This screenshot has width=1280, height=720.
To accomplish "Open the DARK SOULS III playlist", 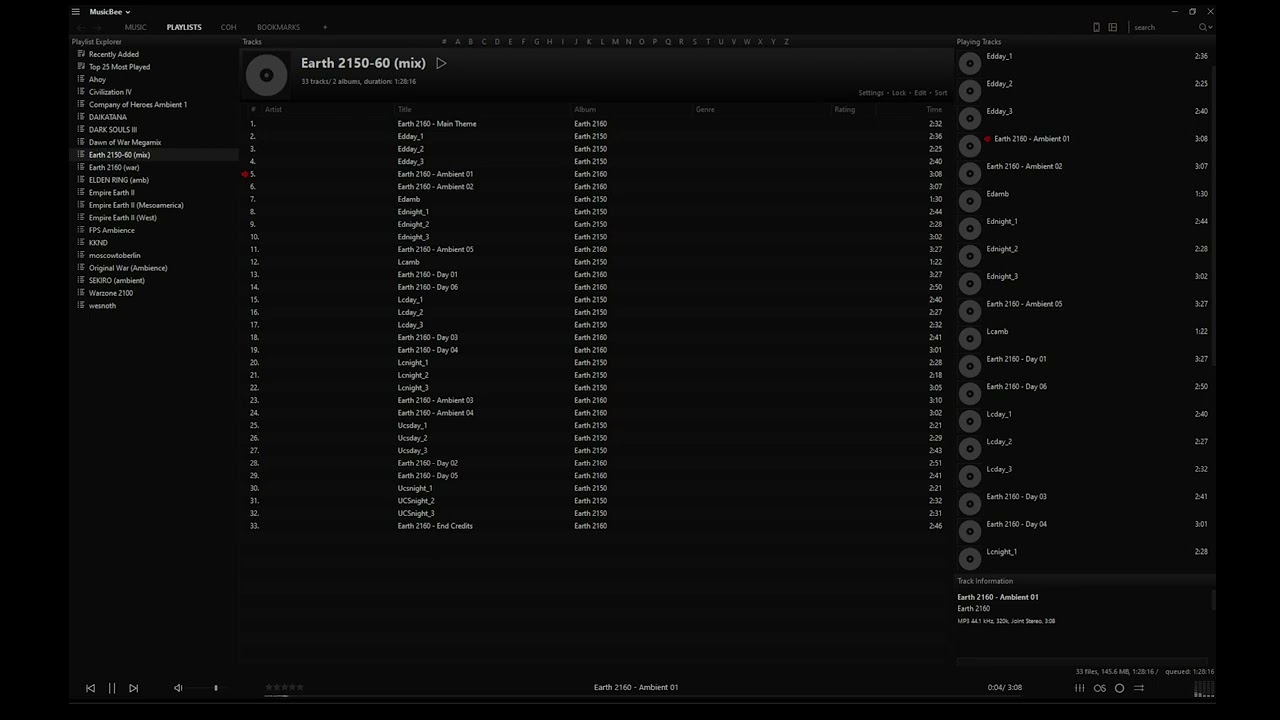I will point(113,130).
